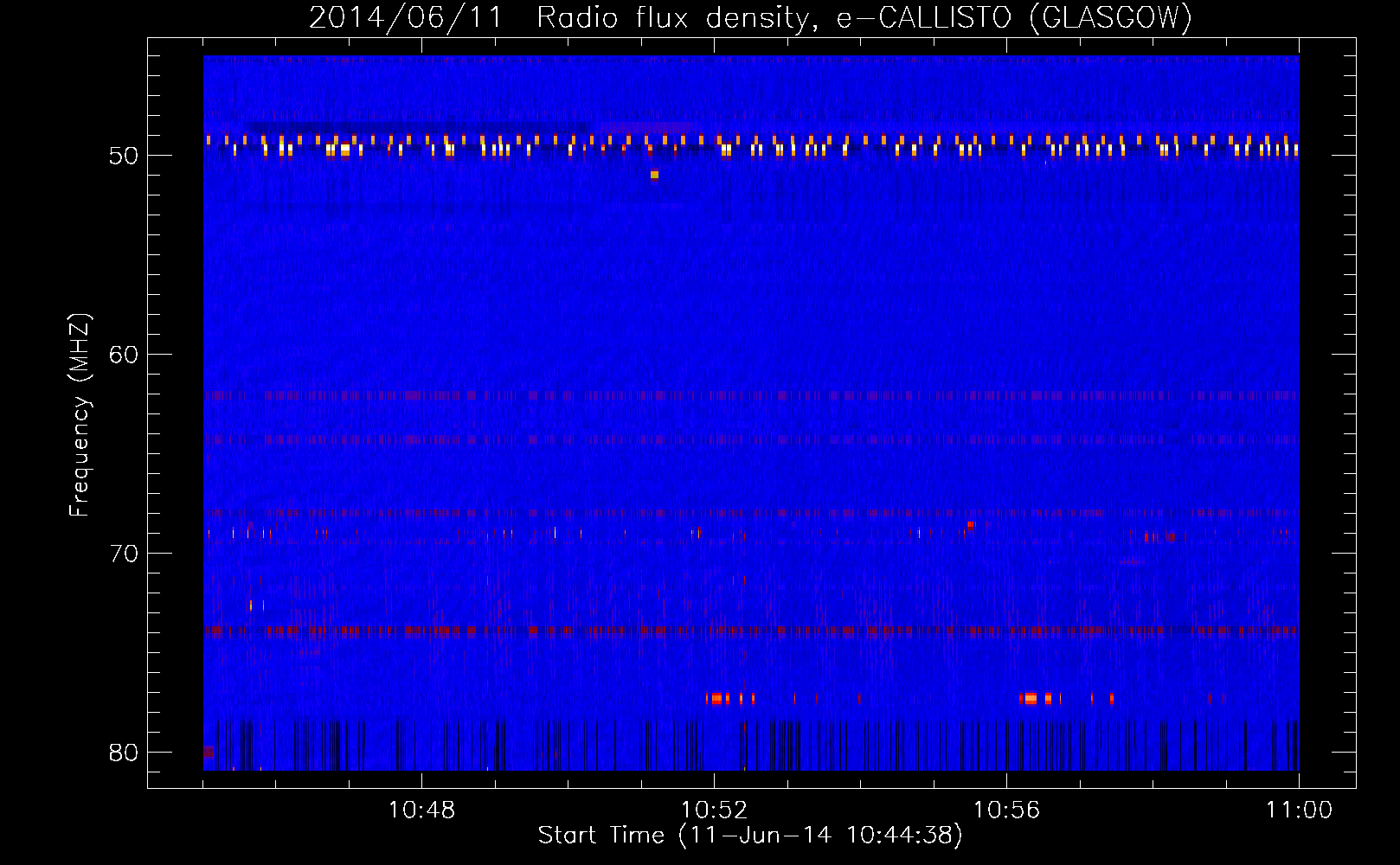Click the "60" frequency tick label
Screen dimensions: 1400x865
[x=124, y=355]
